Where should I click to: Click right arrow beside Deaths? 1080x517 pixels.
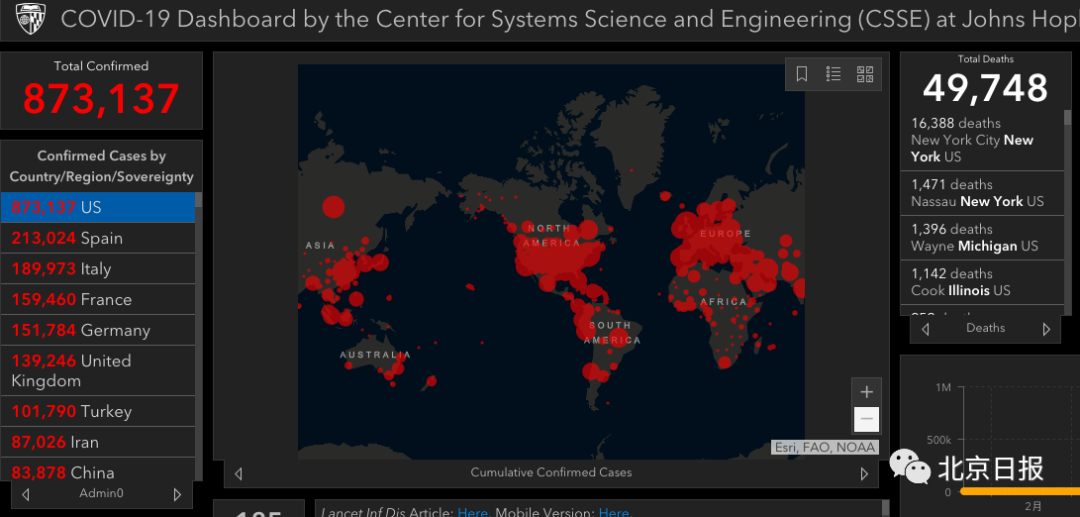tap(1046, 329)
